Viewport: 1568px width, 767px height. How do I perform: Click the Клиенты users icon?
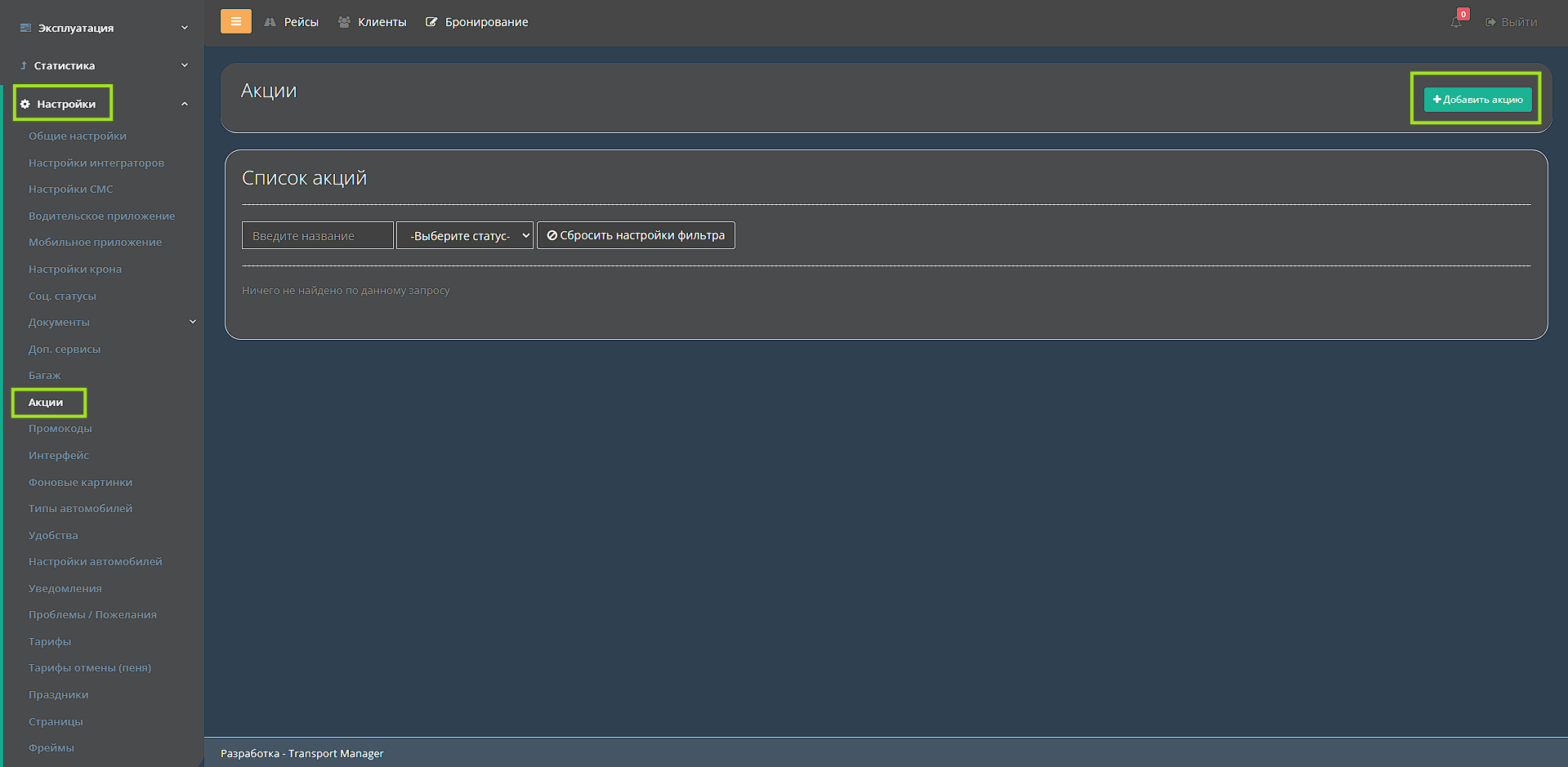pos(344,22)
